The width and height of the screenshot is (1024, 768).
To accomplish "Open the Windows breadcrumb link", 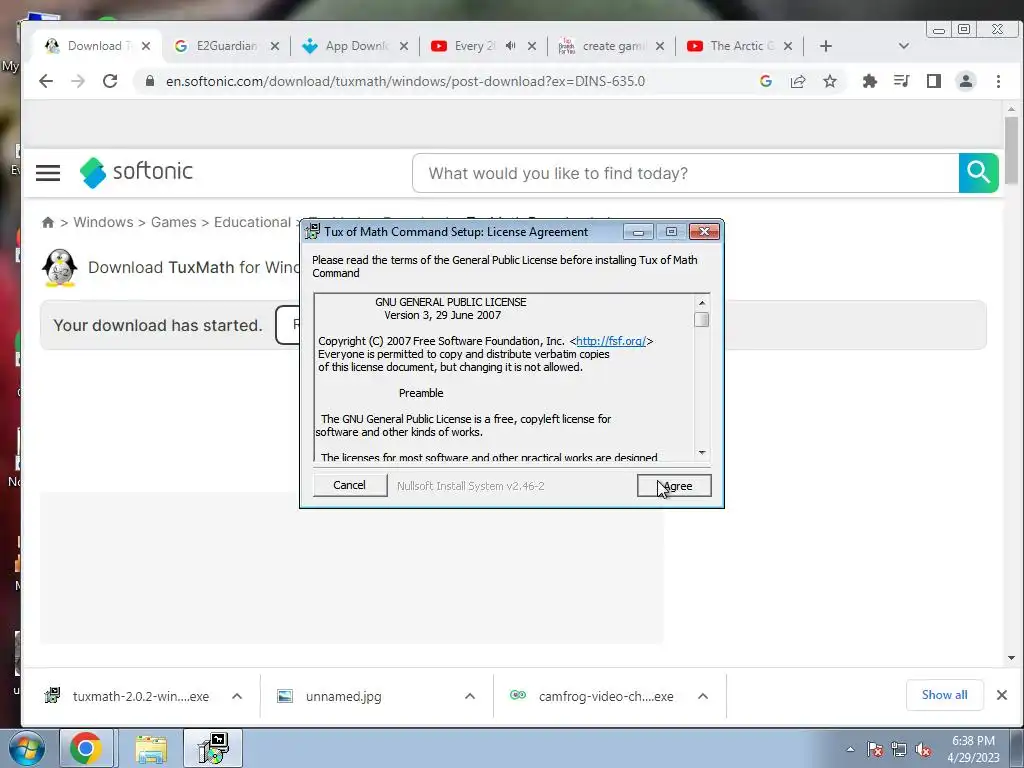I will point(103,222).
